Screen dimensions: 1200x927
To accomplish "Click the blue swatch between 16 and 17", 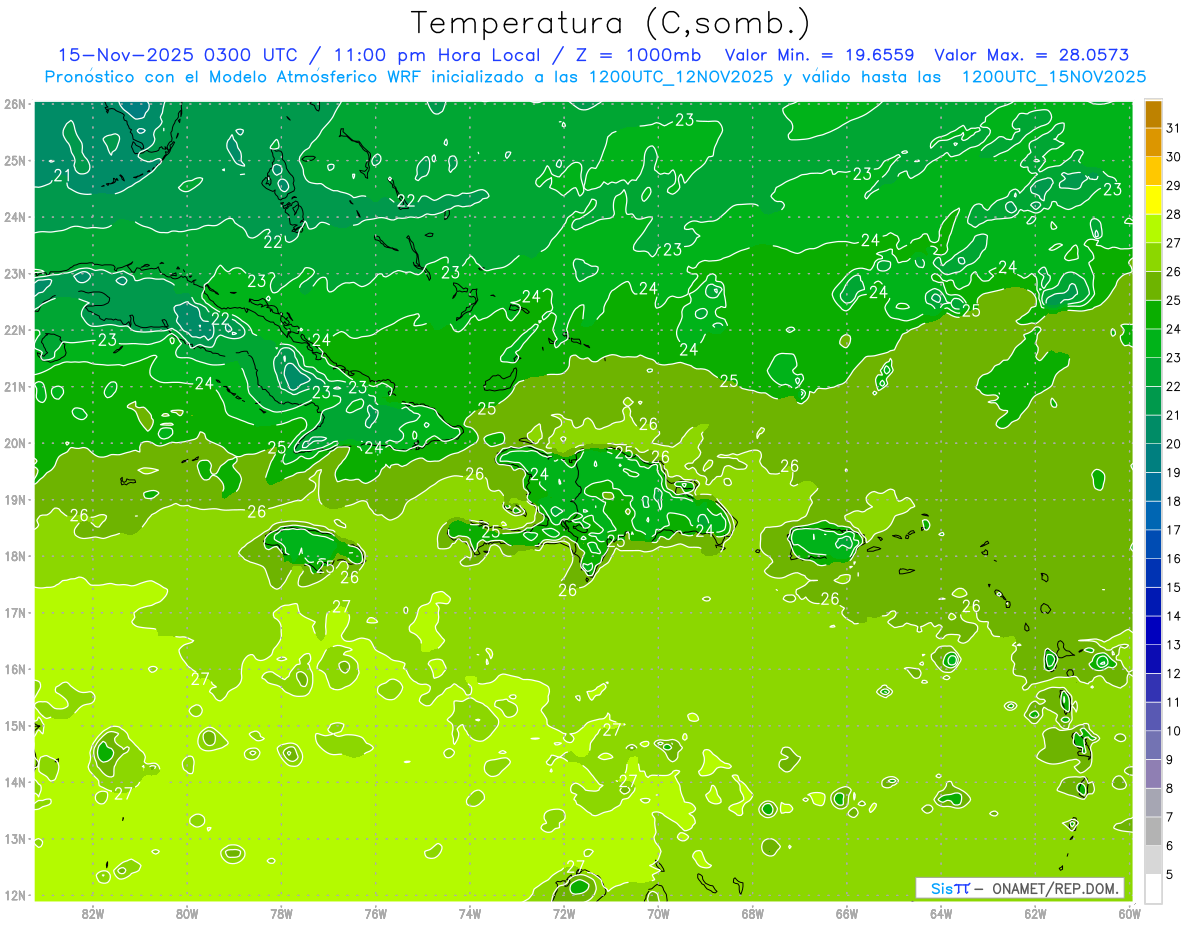I will coord(1153,544).
